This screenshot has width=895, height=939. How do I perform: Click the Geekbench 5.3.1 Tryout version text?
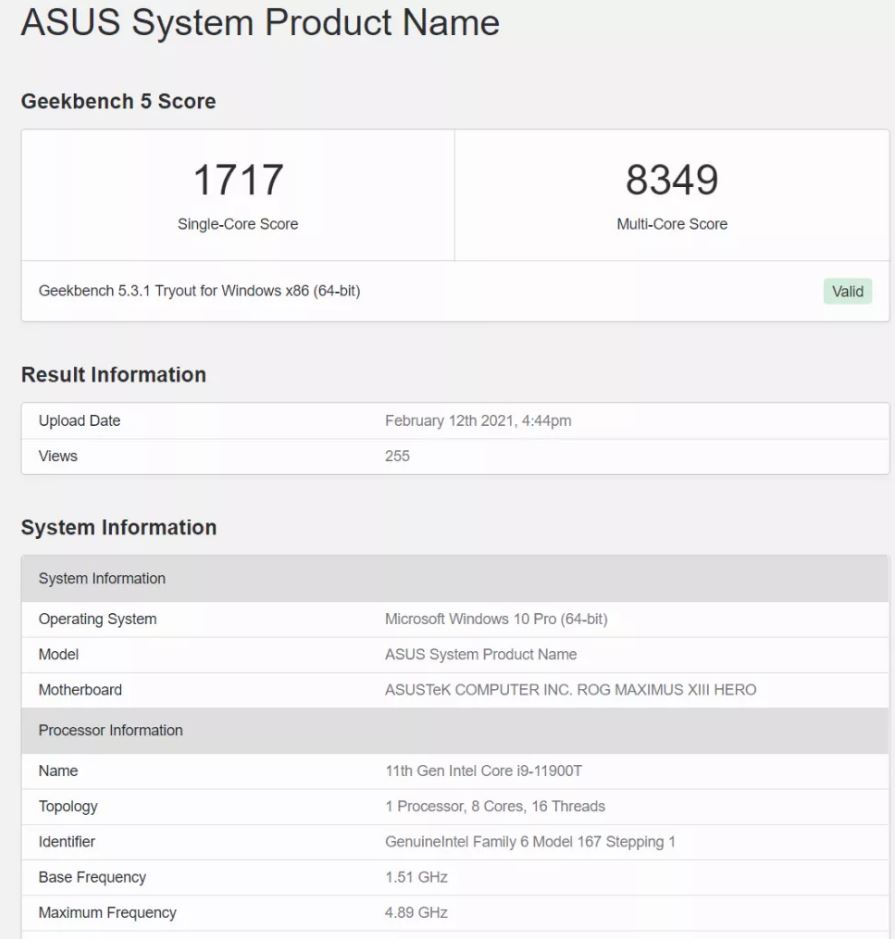tap(199, 291)
